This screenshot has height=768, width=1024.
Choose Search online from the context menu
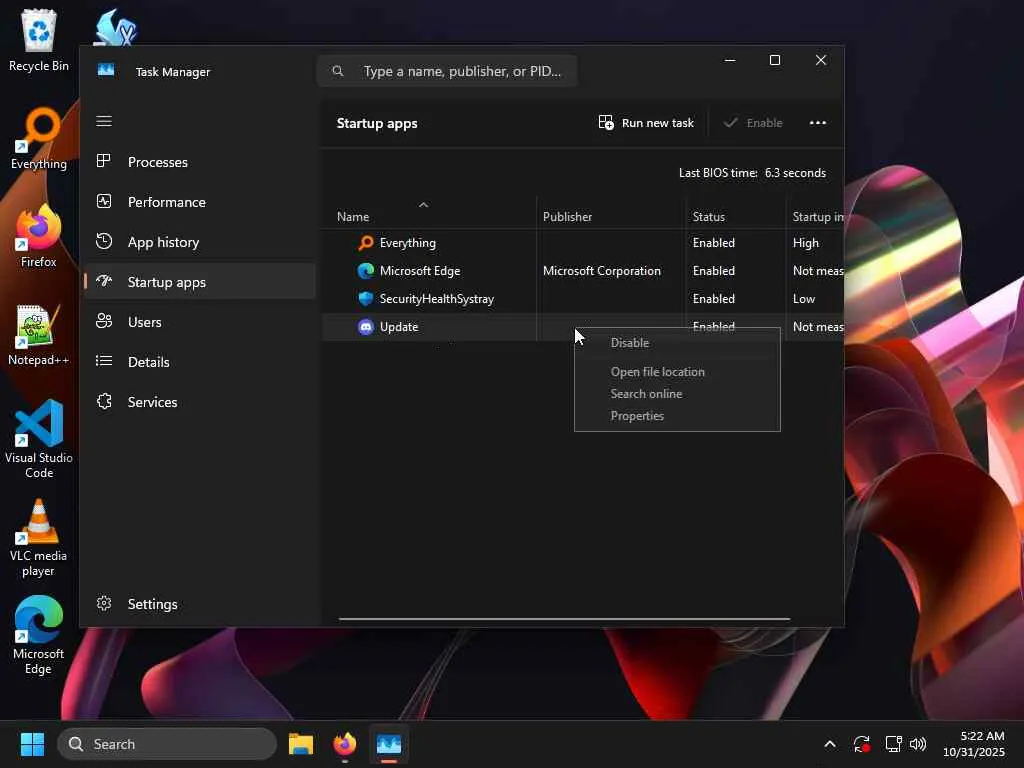[677, 394]
